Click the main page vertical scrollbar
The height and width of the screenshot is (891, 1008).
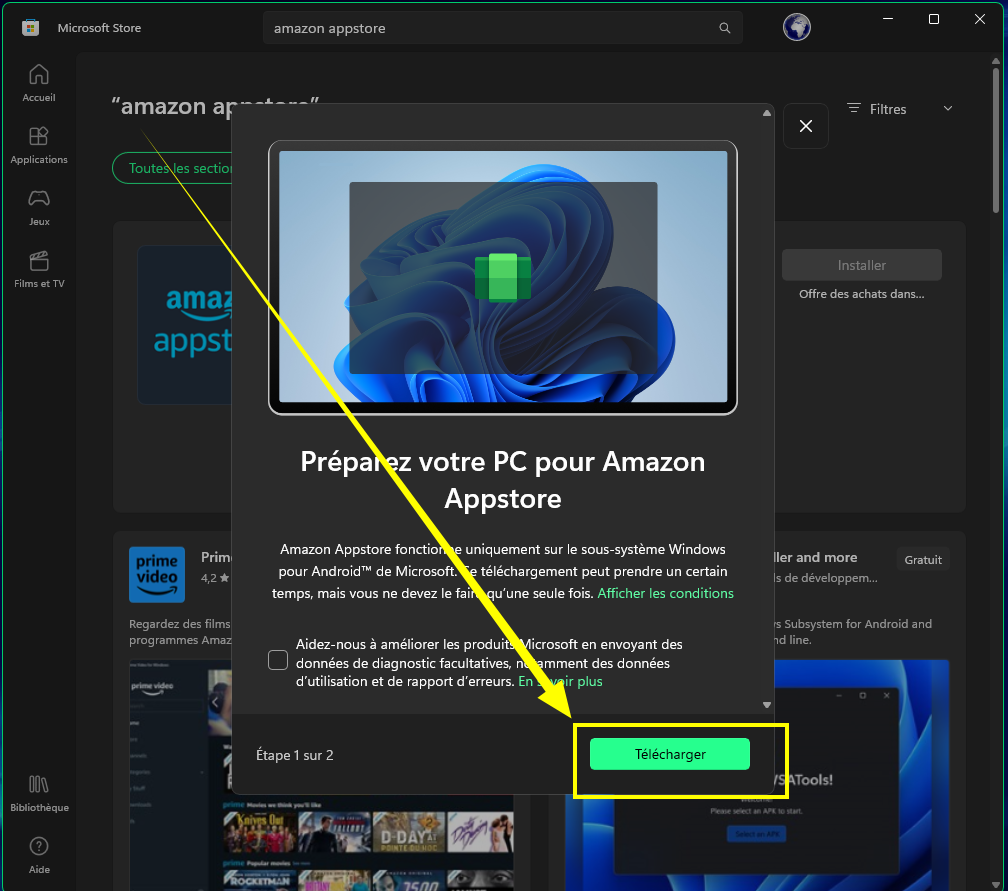click(x=996, y=140)
